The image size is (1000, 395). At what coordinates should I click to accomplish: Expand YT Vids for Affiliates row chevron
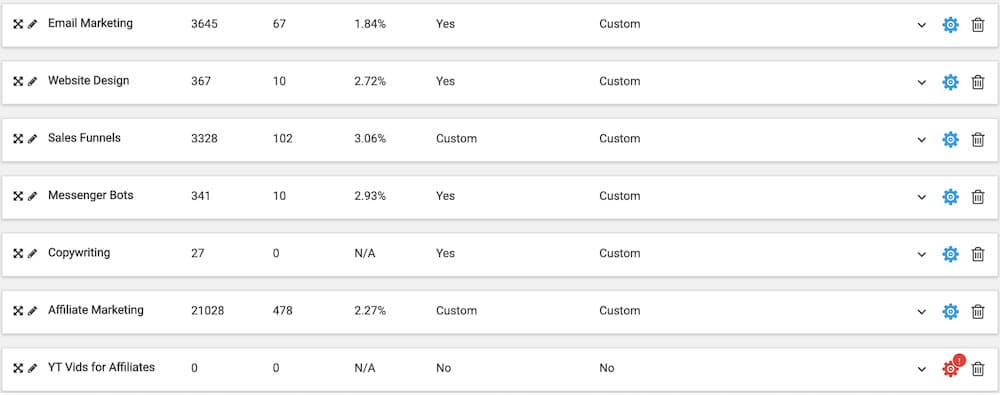[x=922, y=369]
